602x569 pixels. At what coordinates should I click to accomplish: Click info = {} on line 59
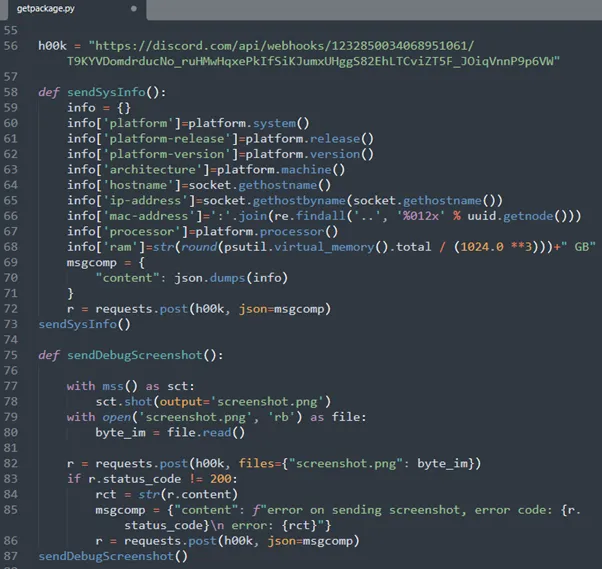point(99,108)
